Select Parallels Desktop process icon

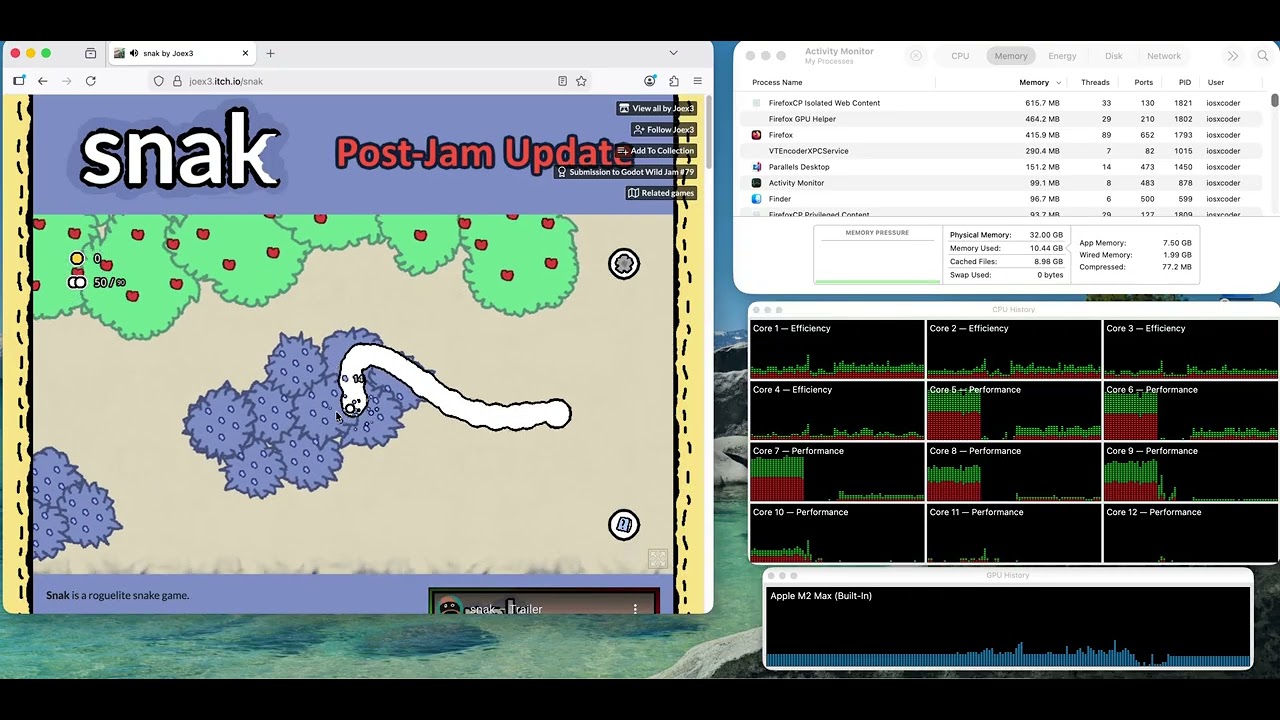(757, 167)
